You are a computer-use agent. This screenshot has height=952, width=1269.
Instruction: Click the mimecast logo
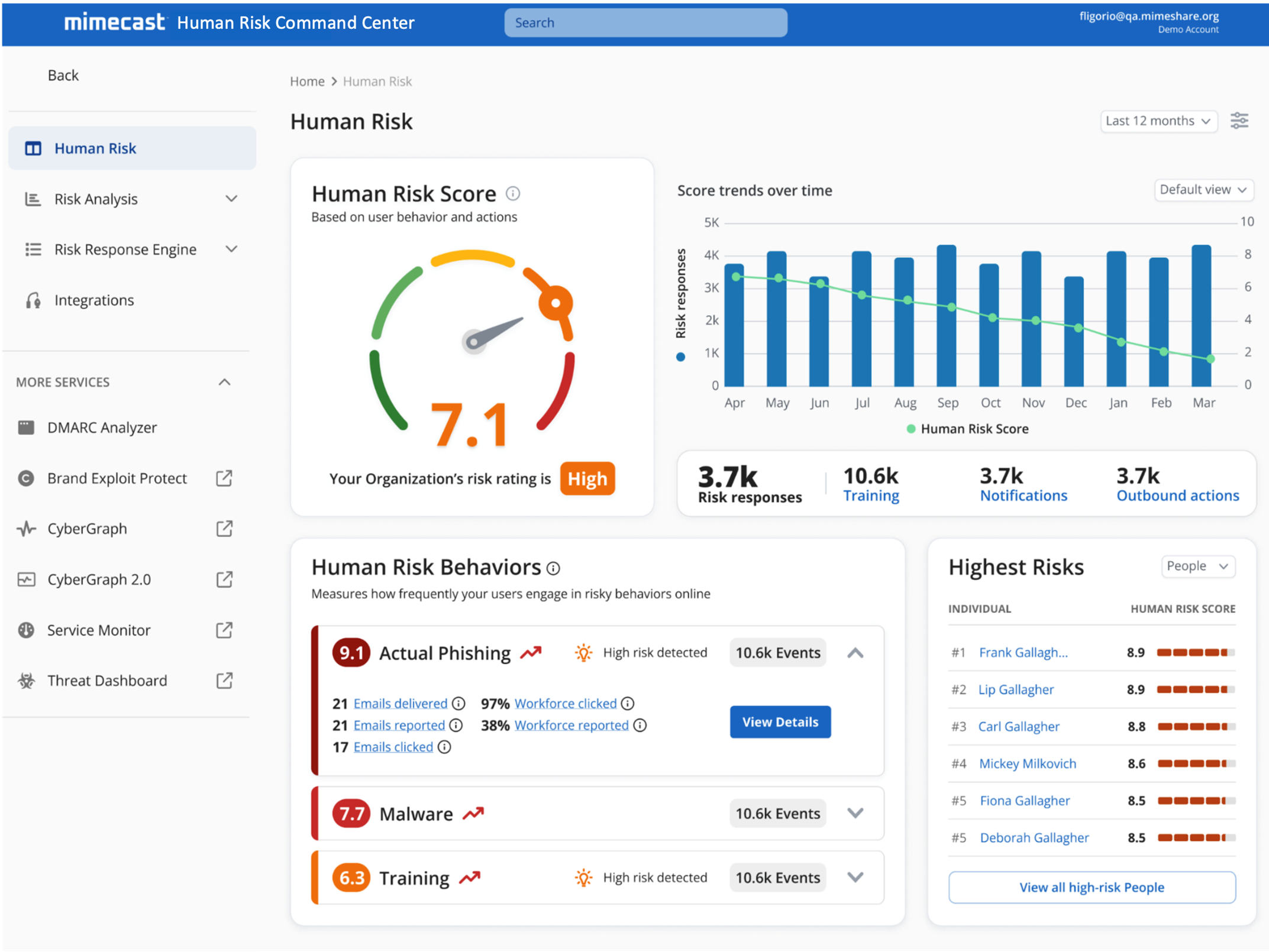[114, 22]
